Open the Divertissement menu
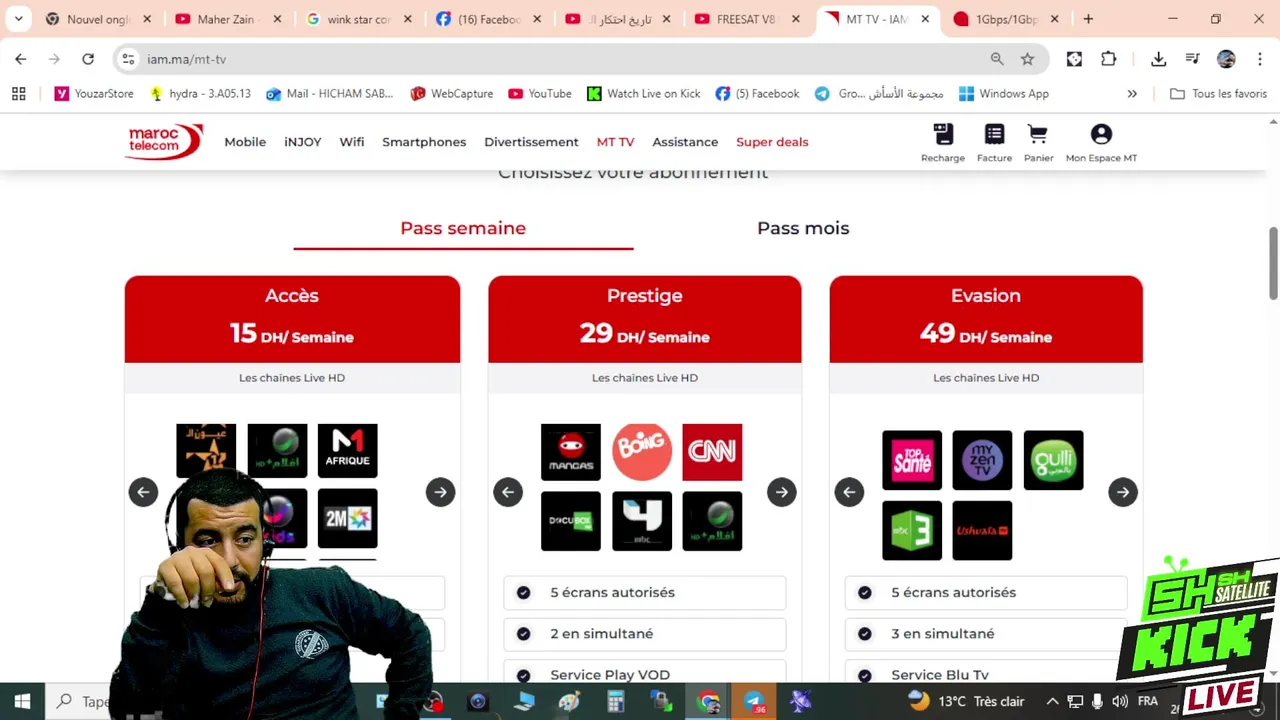Image resolution: width=1280 pixels, height=720 pixels. (531, 142)
